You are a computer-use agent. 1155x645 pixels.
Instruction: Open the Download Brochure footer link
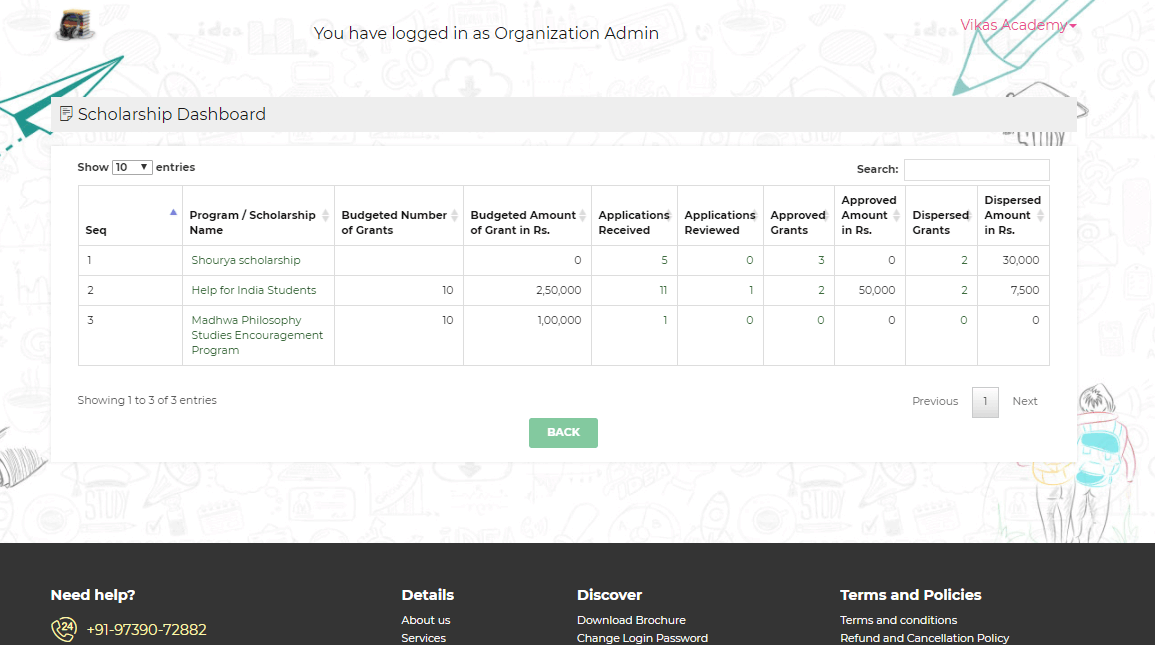[631, 620]
